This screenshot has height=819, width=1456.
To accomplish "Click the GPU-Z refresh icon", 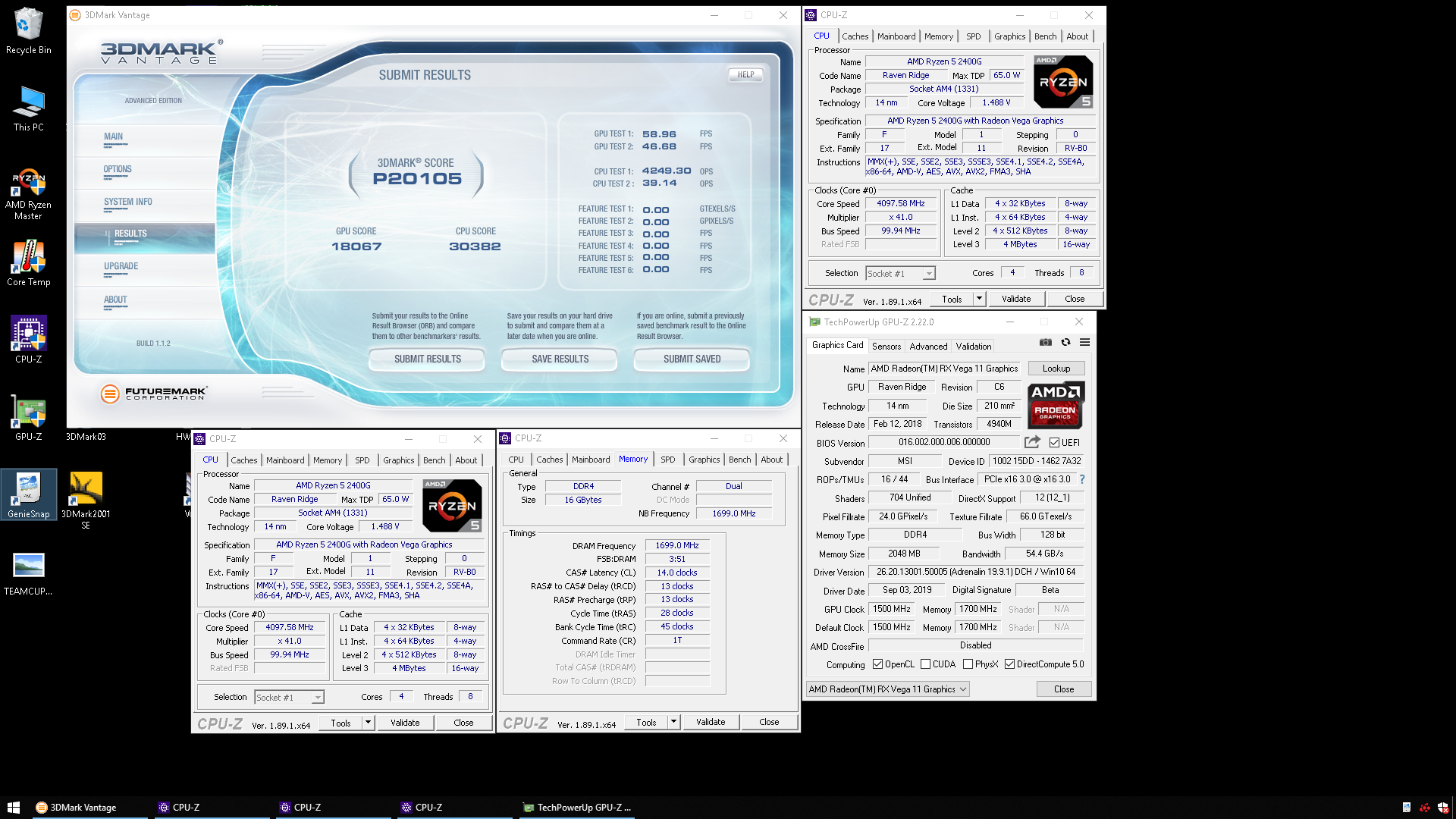I will point(1065,343).
